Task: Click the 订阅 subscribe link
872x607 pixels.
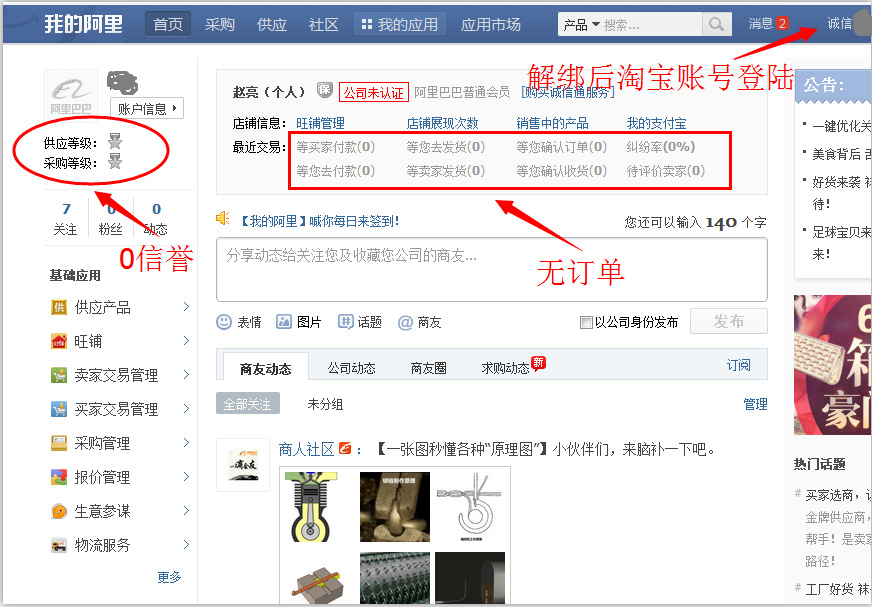Action: pos(739,365)
